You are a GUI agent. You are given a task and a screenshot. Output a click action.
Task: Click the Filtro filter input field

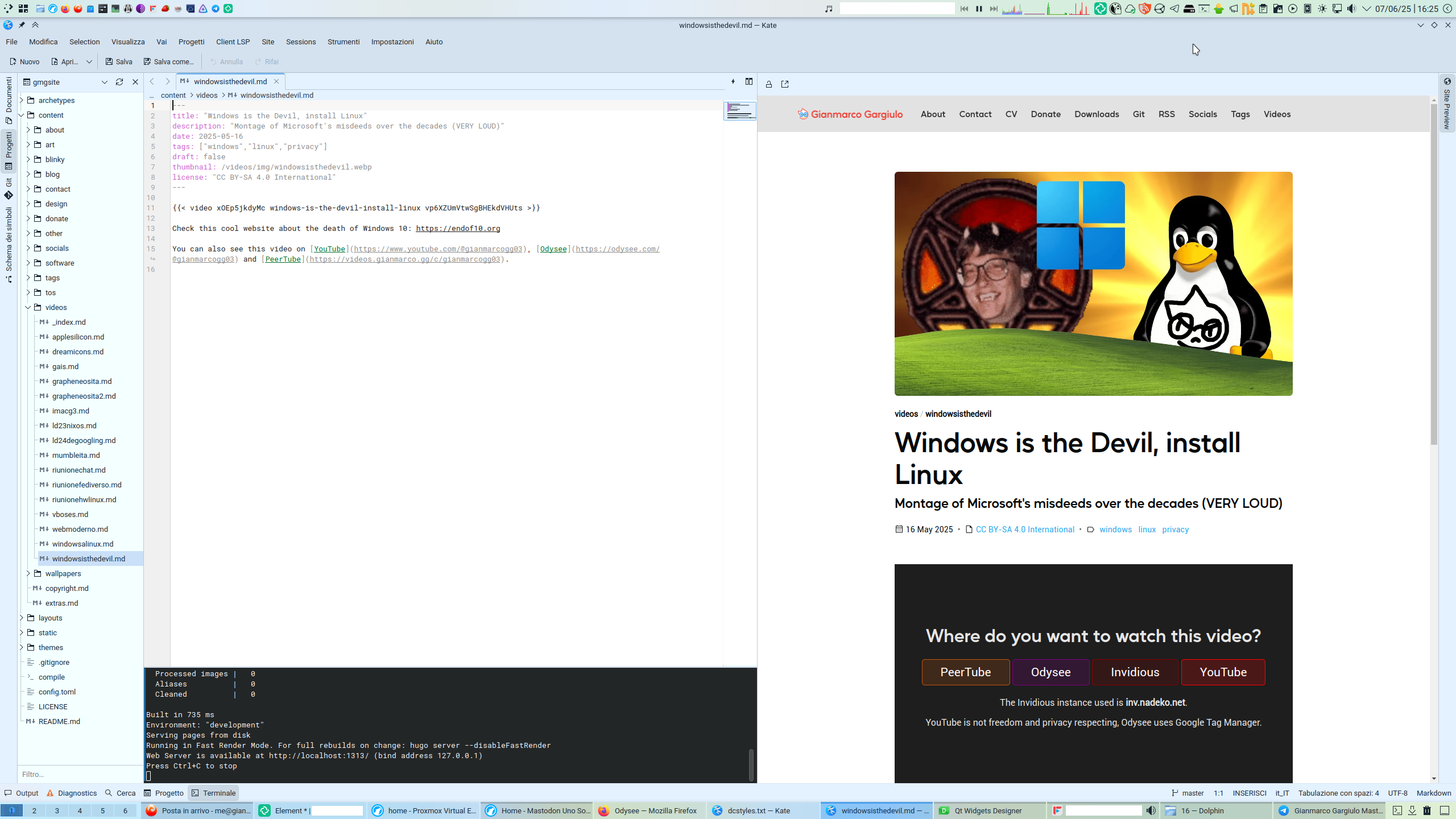tap(80, 774)
